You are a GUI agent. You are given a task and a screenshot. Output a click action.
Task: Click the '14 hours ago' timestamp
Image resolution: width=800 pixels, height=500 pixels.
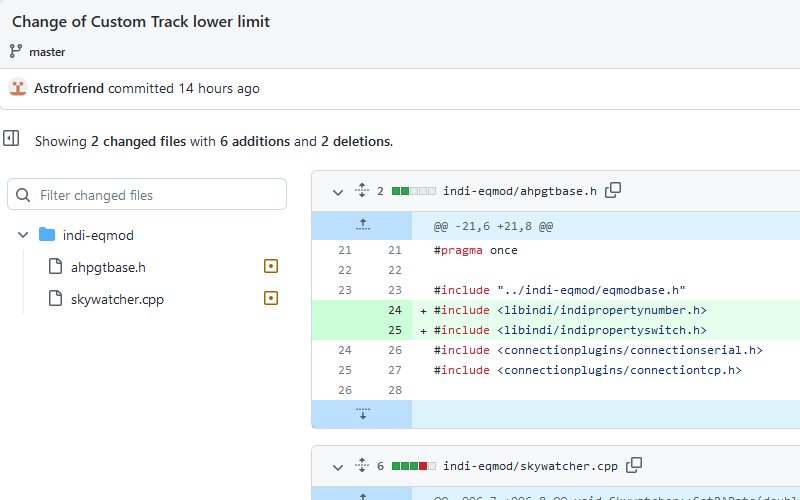tap(219, 88)
